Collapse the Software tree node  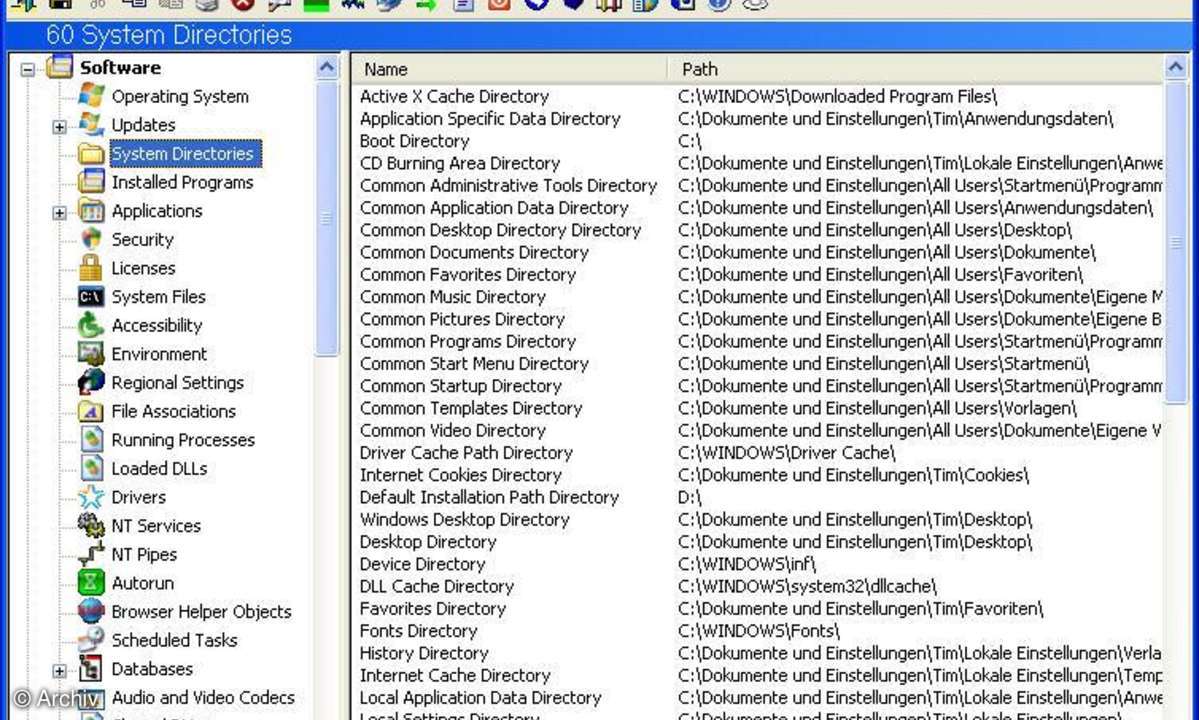click(x=28, y=70)
